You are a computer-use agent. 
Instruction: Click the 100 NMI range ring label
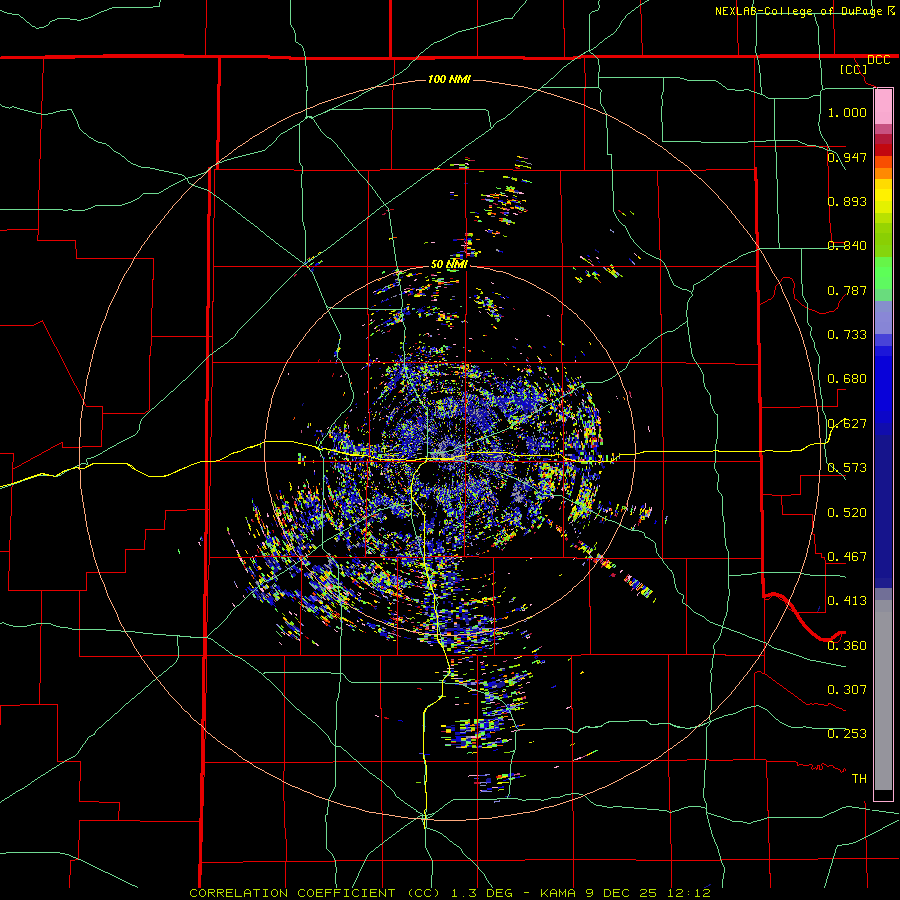449,79
